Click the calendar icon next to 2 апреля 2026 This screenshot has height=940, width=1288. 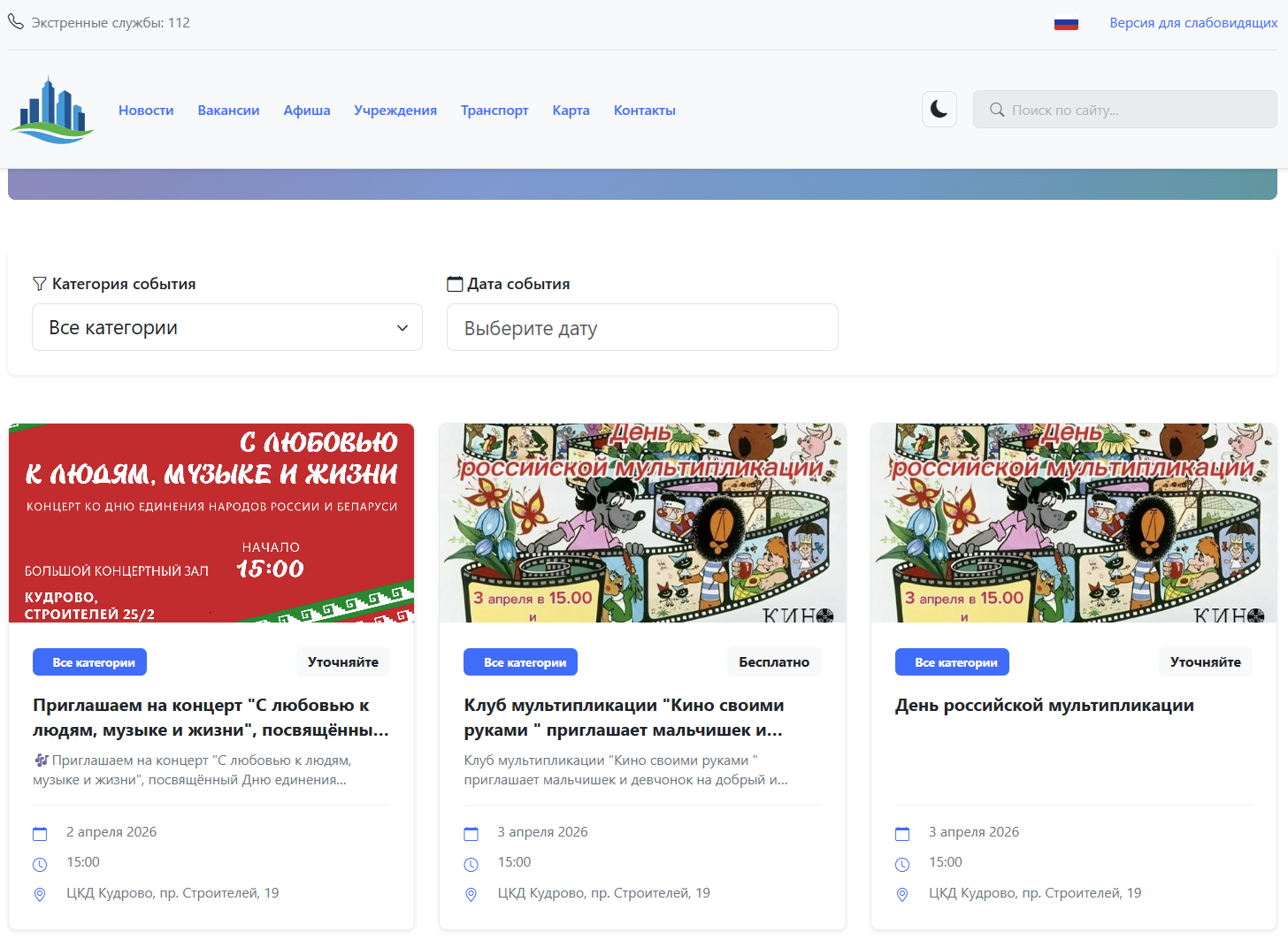(40, 832)
